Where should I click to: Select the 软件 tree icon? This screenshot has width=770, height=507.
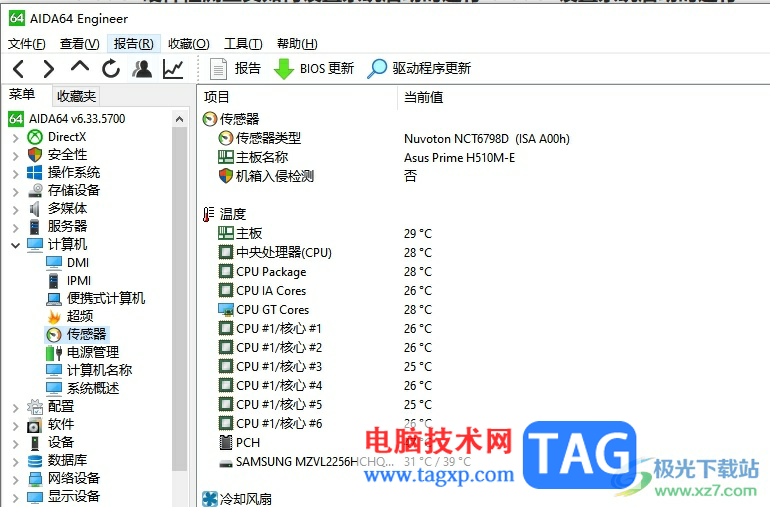click(x=35, y=424)
